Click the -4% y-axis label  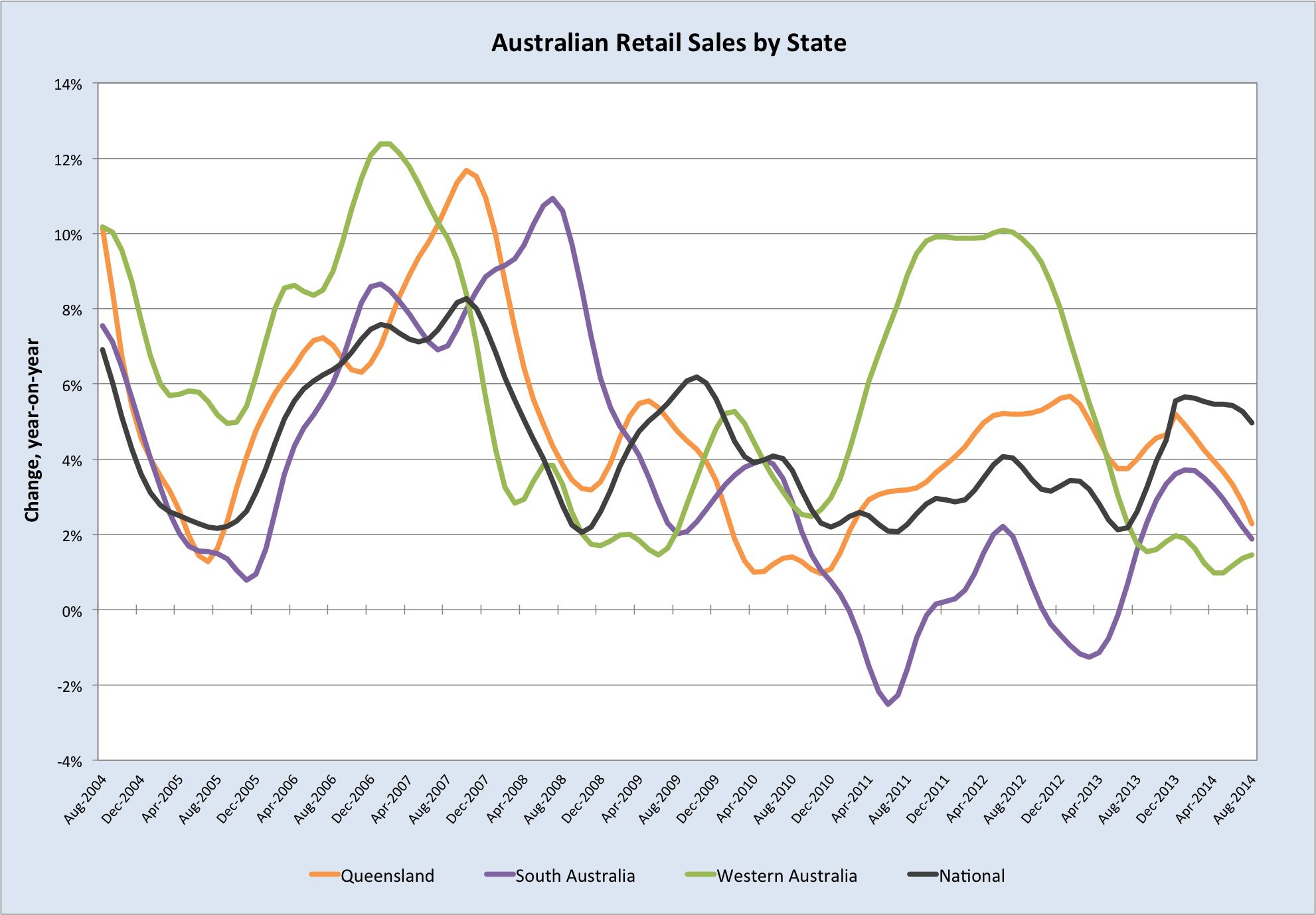click(x=68, y=762)
